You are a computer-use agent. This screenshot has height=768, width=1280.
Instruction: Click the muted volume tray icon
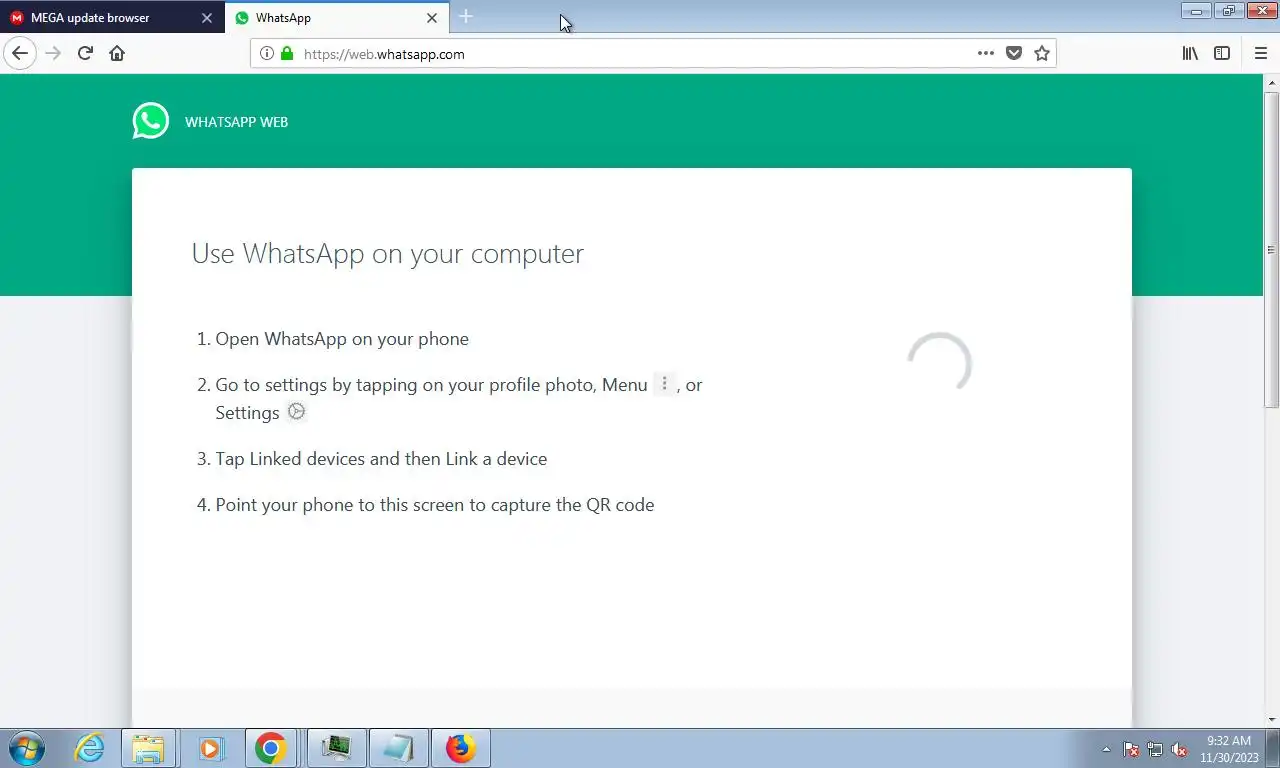pyautogui.click(x=1179, y=749)
